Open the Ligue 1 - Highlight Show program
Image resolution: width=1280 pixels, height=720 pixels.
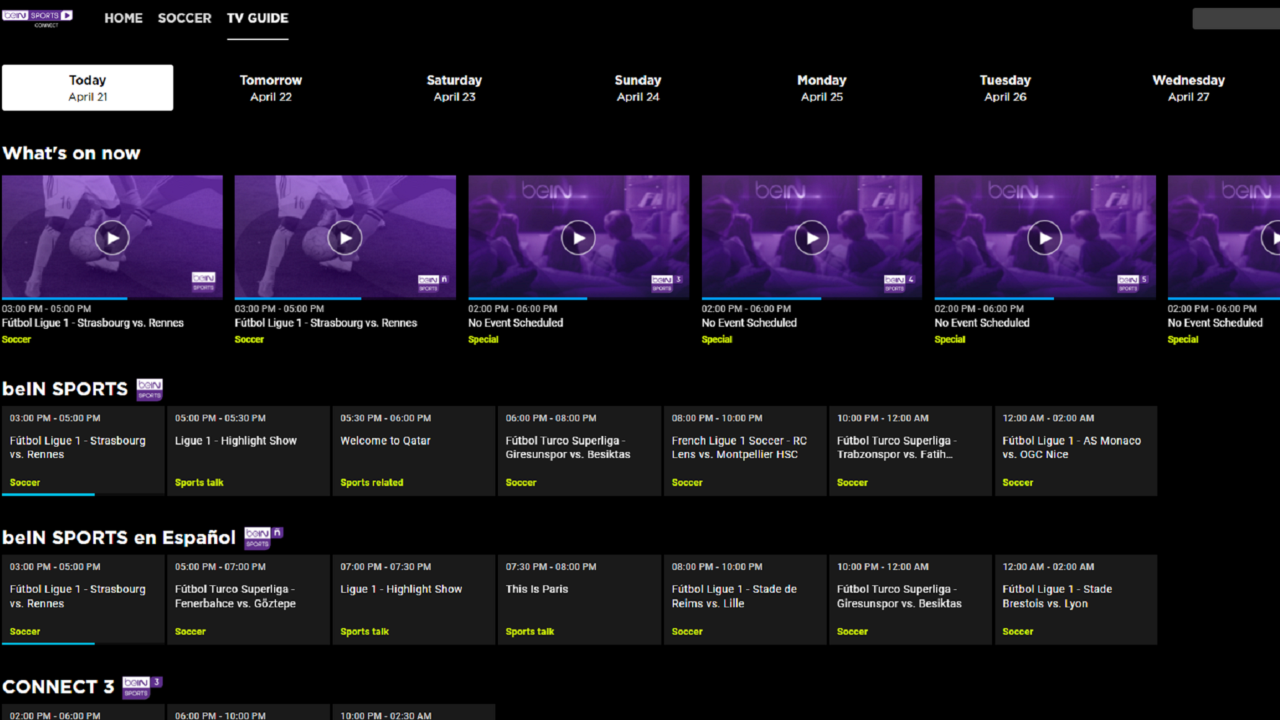247,450
